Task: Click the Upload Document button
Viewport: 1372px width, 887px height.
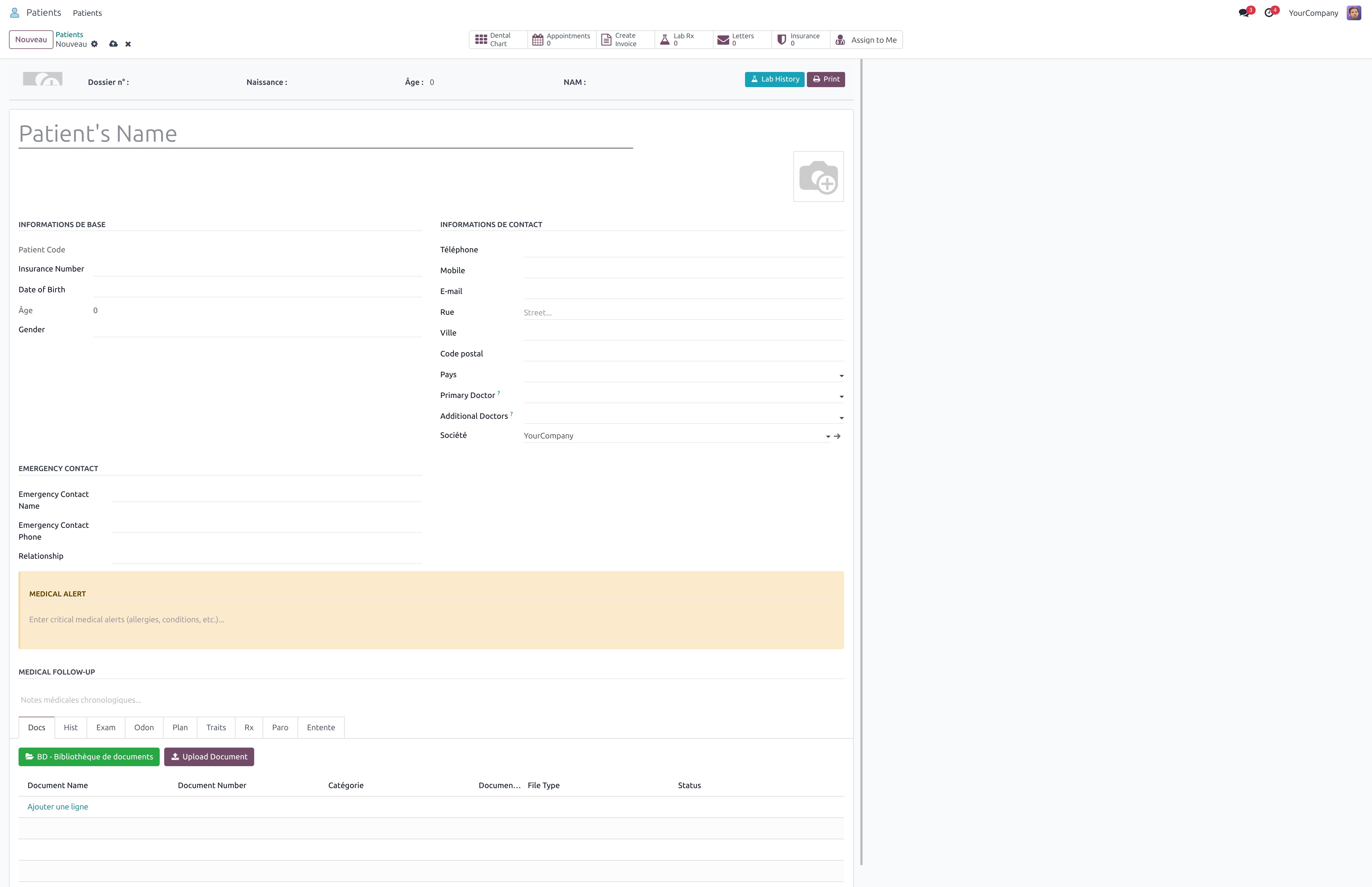Action: [x=209, y=757]
